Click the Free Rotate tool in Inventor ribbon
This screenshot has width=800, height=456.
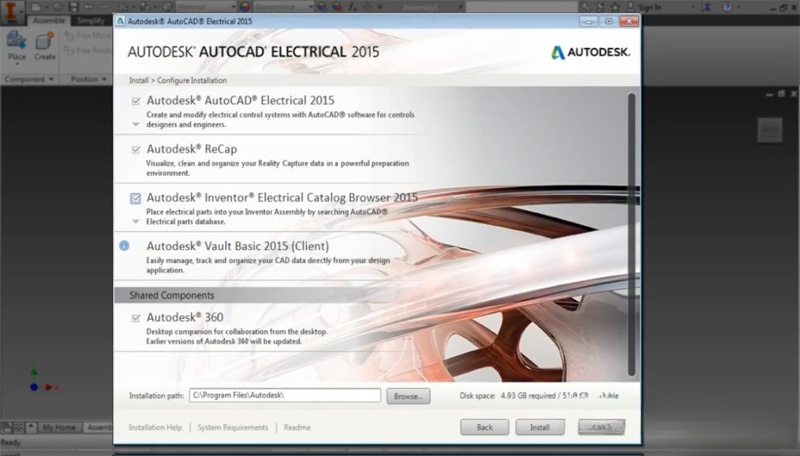coord(87,50)
